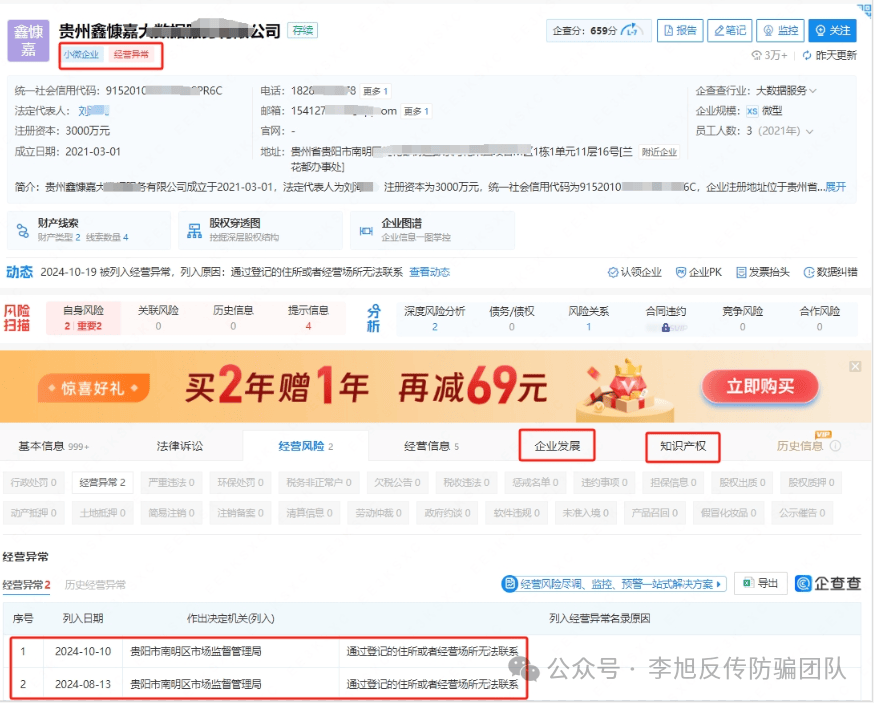Click the 查看动态 link
Screen dimensions: 874x703
tap(429, 272)
